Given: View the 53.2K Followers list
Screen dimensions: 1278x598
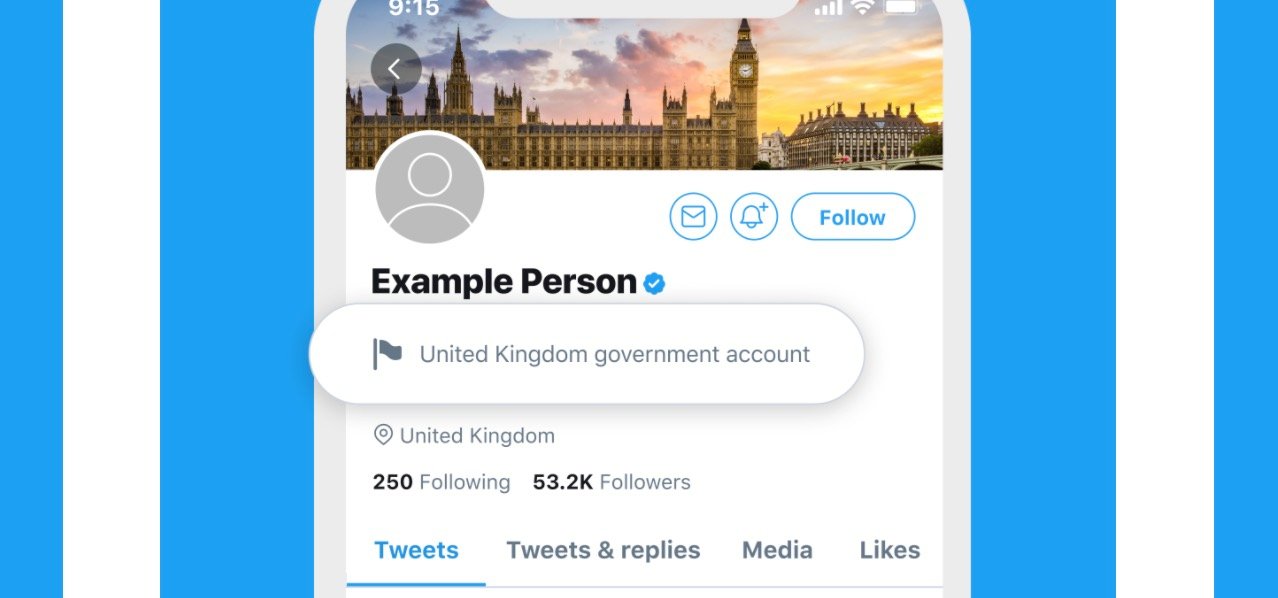Looking at the screenshot, I should click(x=611, y=482).
